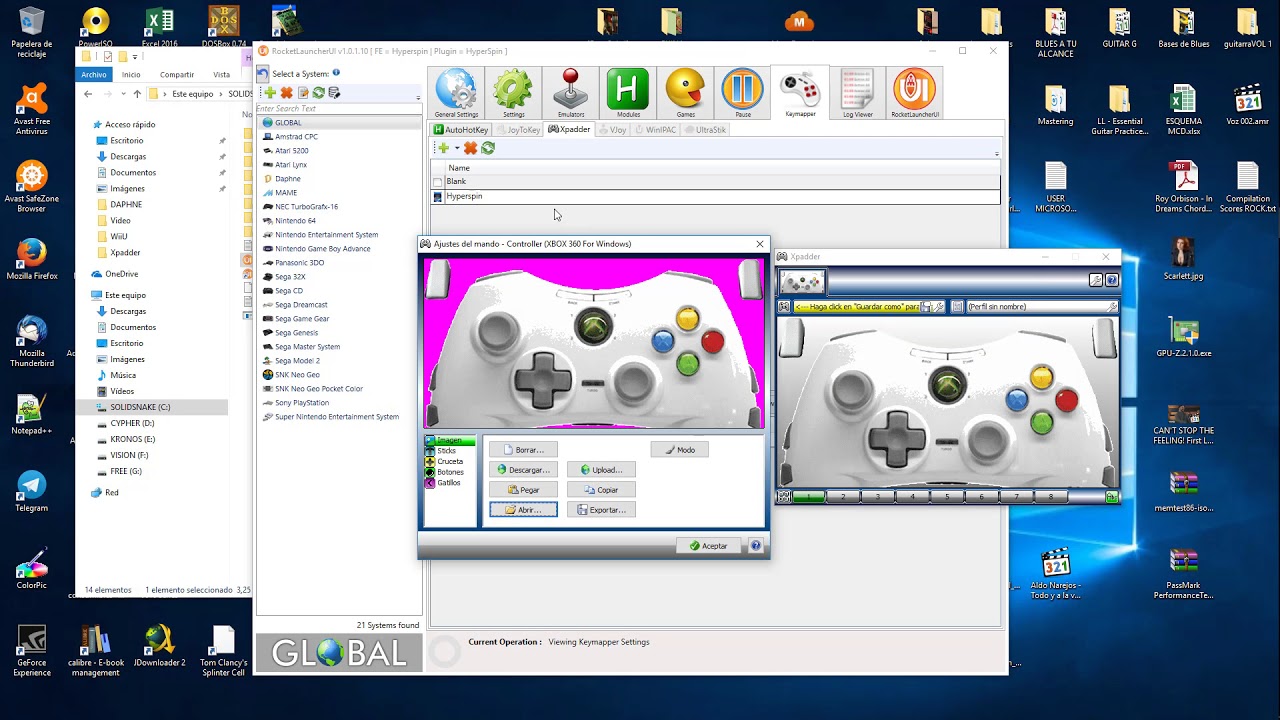This screenshot has width=1280, height=720.
Task: Open the Vista ribbon tab
Action: point(221,74)
